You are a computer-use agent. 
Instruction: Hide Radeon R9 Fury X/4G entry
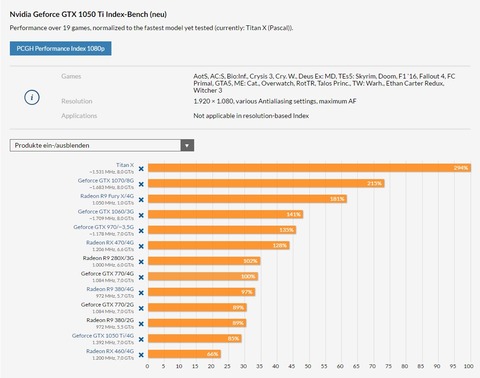pos(141,200)
